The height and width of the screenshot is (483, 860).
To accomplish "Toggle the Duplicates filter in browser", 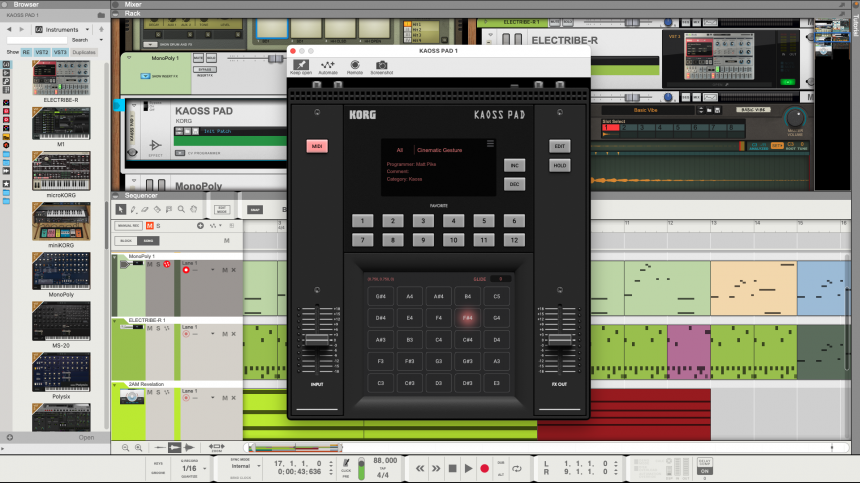I will tap(84, 52).
